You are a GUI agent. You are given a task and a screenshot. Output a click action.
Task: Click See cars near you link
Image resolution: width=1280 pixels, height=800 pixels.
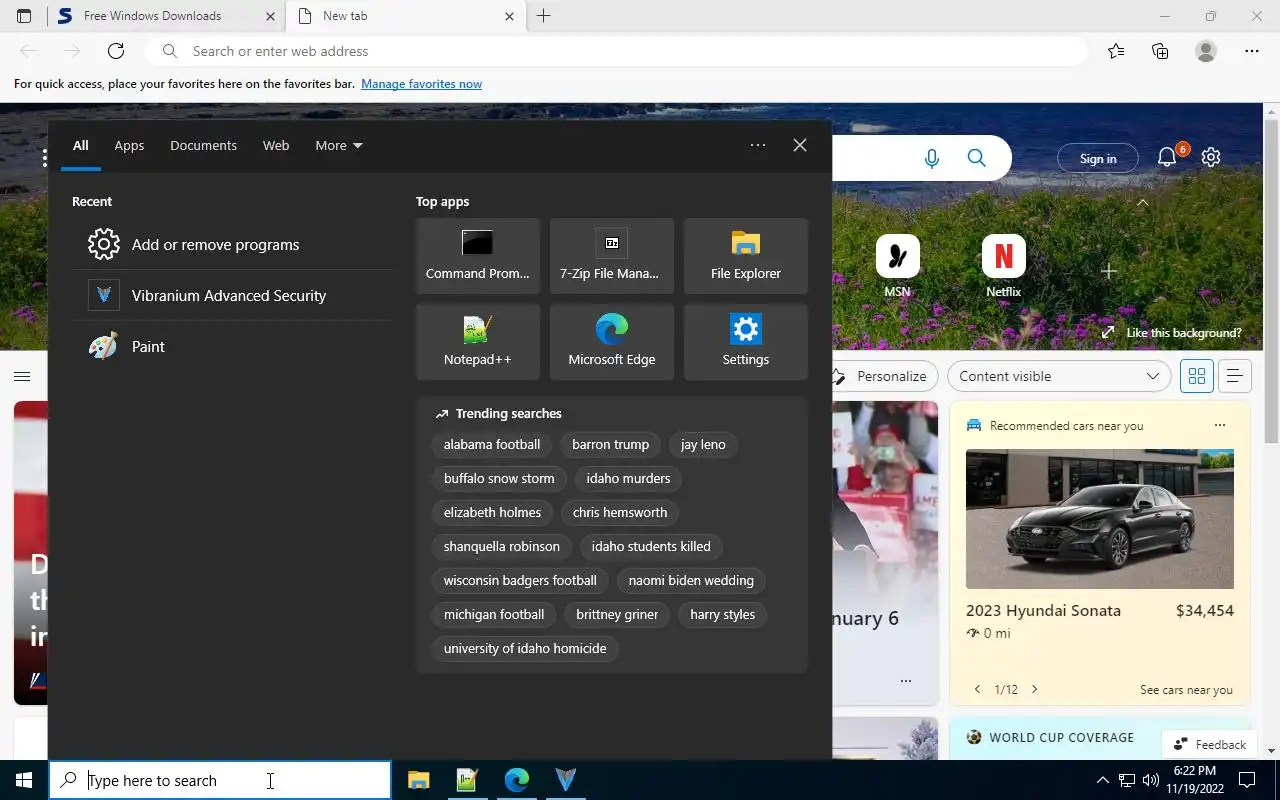click(x=1186, y=690)
